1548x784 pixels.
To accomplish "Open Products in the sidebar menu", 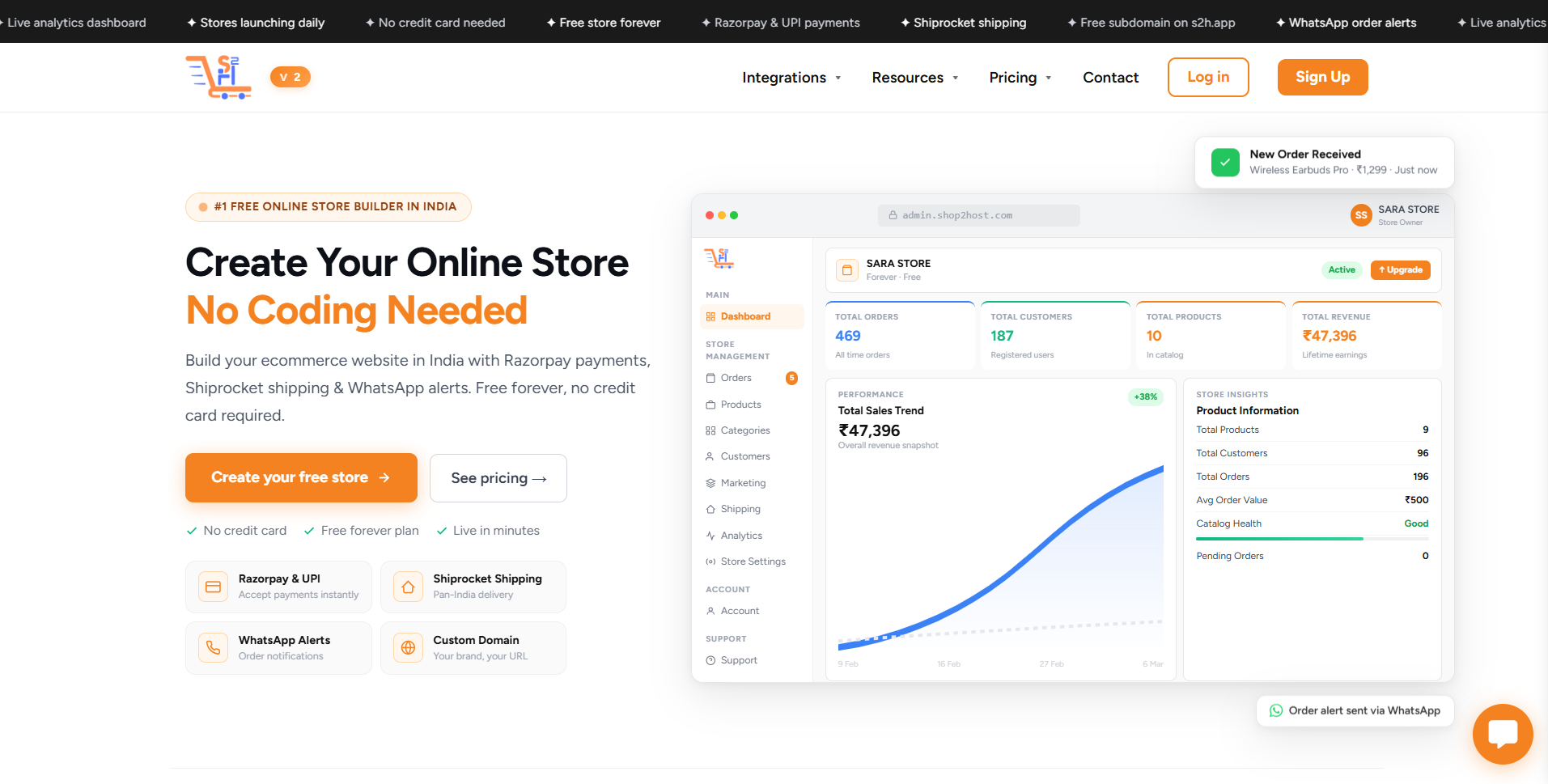I will [752, 405].
